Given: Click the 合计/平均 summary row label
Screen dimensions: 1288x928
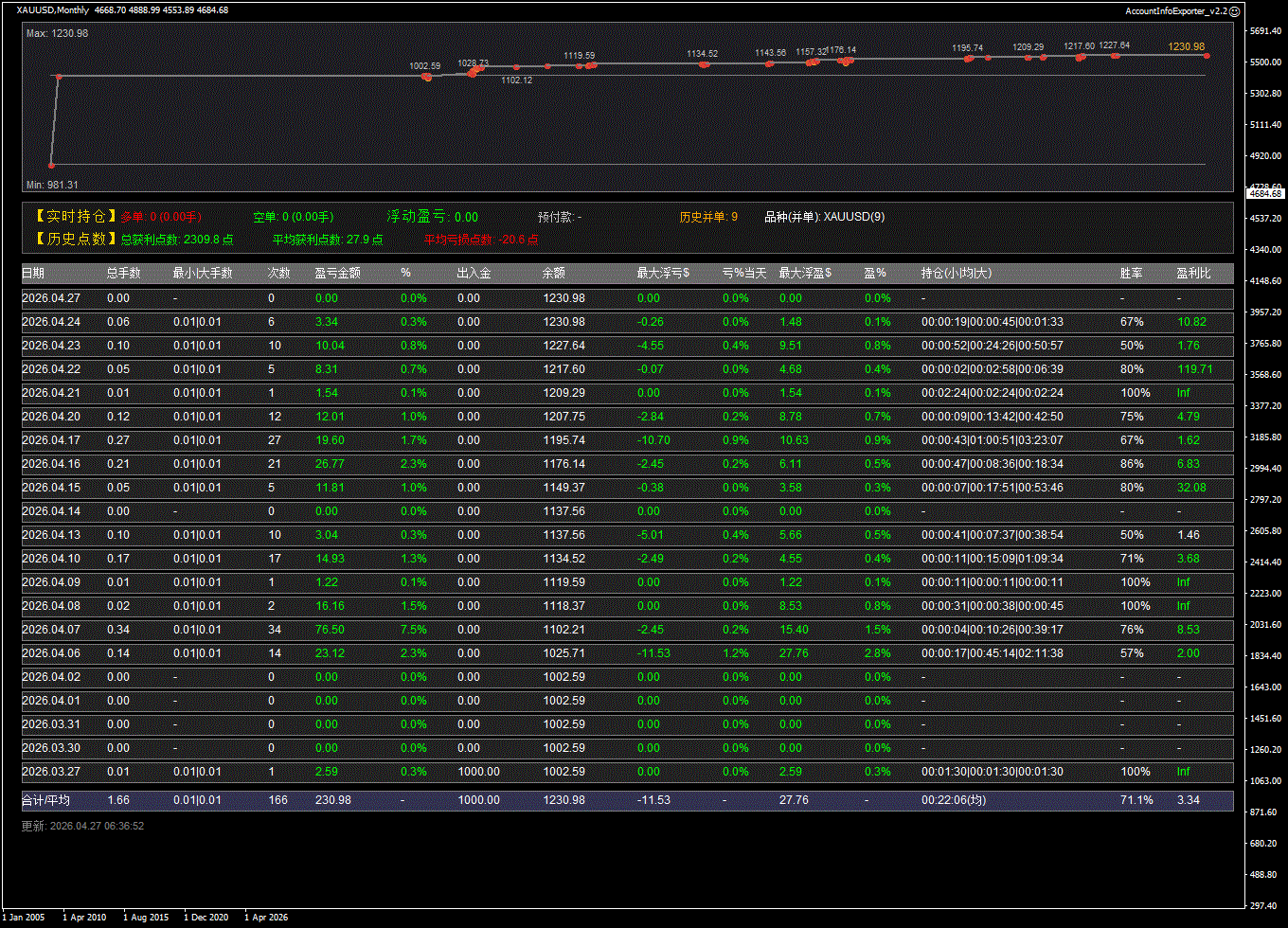Looking at the screenshot, I should [x=45, y=800].
